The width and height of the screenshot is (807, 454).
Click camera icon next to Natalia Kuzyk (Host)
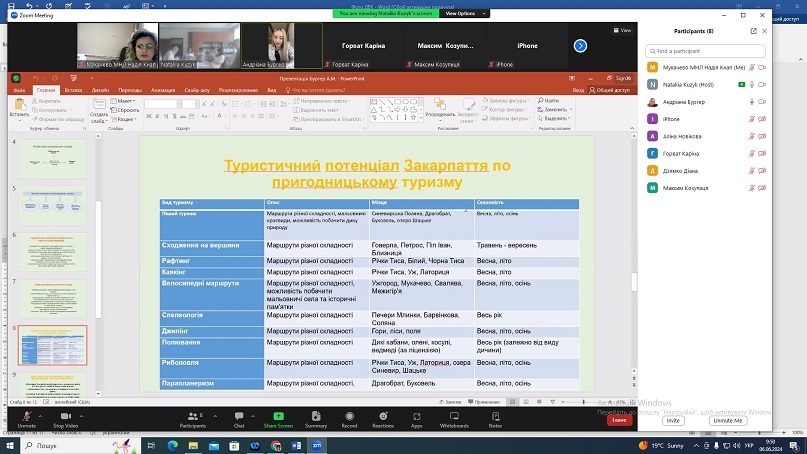tap(762, 84)
